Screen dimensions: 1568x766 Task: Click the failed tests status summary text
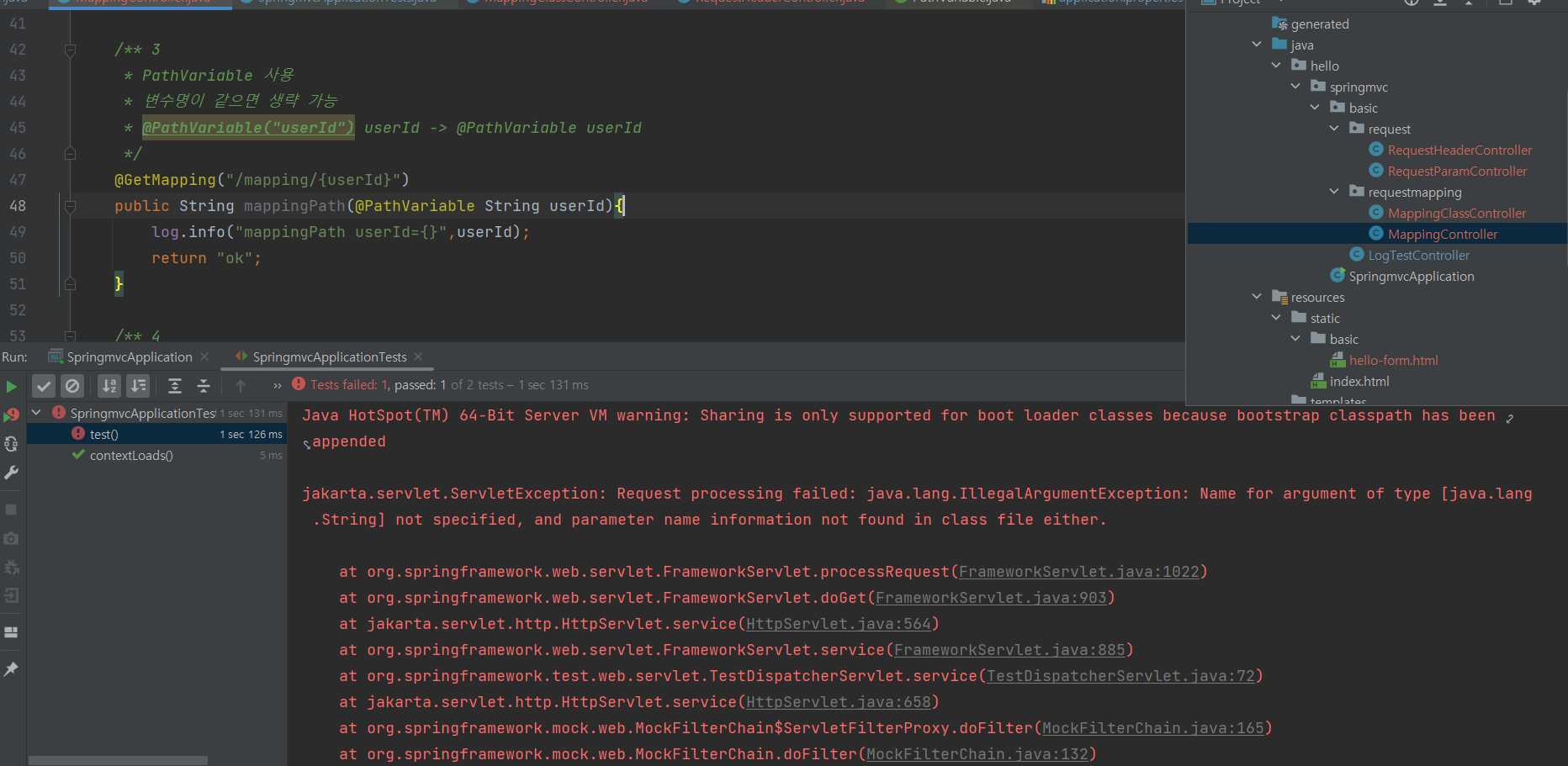(x=449, y=385)
